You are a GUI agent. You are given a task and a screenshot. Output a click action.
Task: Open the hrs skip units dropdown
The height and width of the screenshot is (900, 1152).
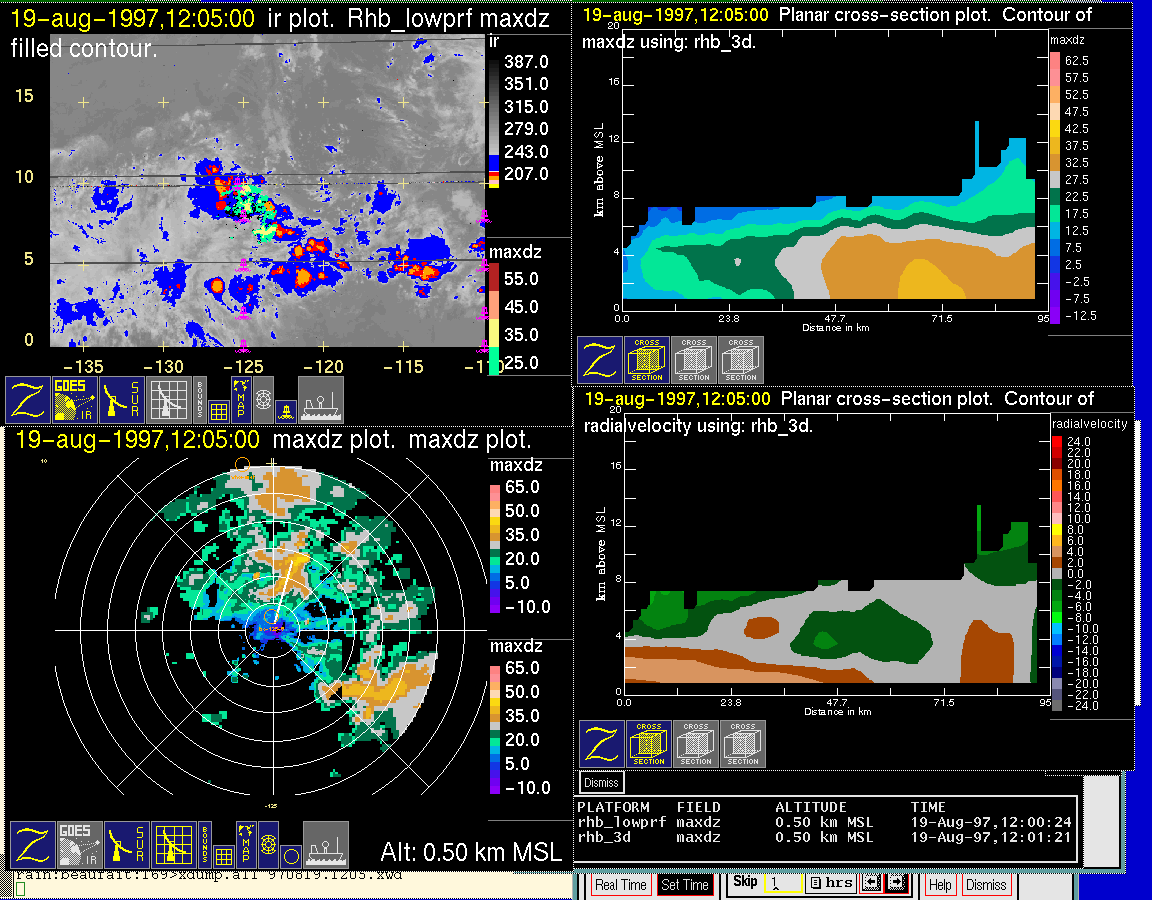[x=829, y=884]
